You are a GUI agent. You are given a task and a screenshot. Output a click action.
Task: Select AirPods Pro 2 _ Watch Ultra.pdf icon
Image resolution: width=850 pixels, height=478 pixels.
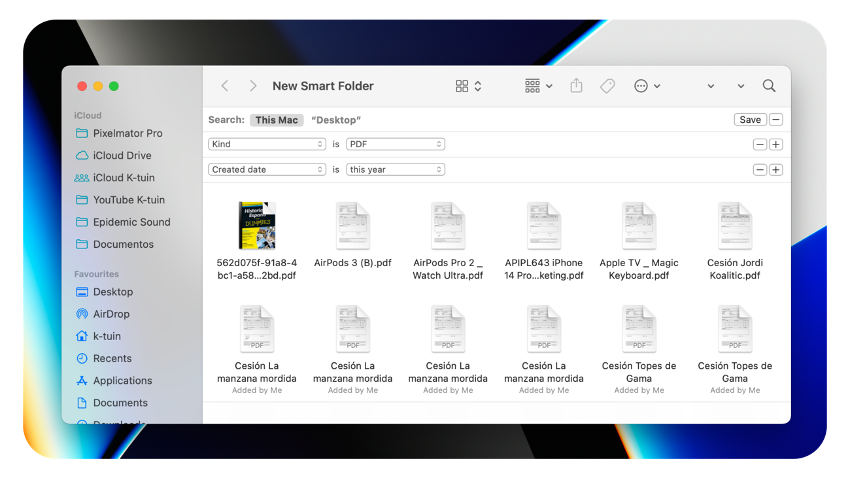pyautogui.click(x=448, y=225)
